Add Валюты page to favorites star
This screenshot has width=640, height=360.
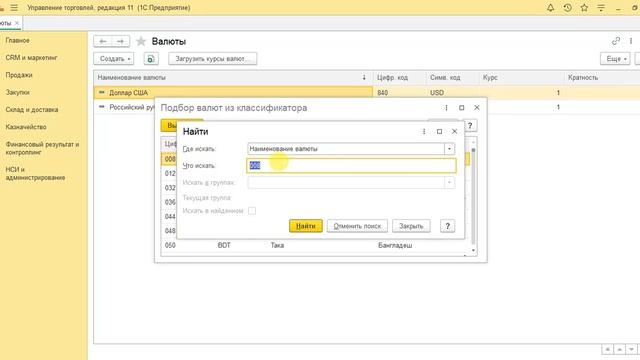141,41
